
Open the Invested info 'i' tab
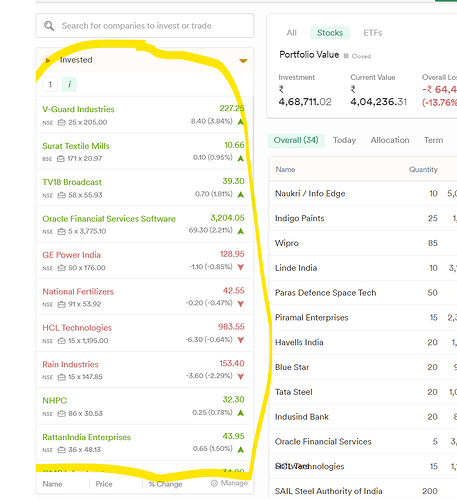point(69,84)
